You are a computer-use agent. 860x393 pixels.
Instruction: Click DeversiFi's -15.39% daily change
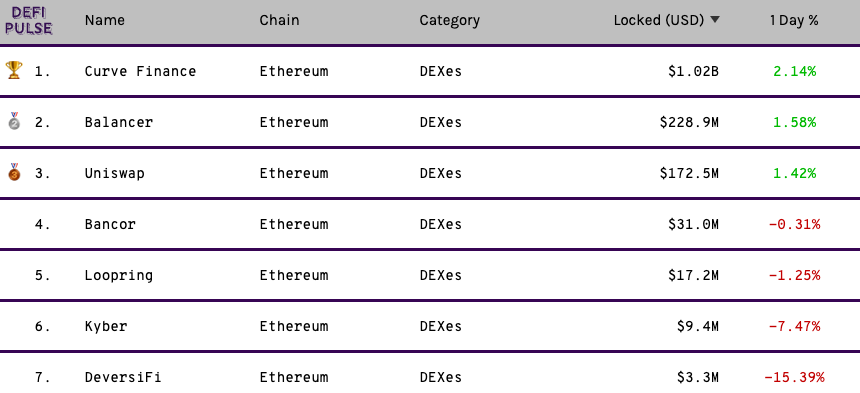pyautogui.click(x=794, y=377)
